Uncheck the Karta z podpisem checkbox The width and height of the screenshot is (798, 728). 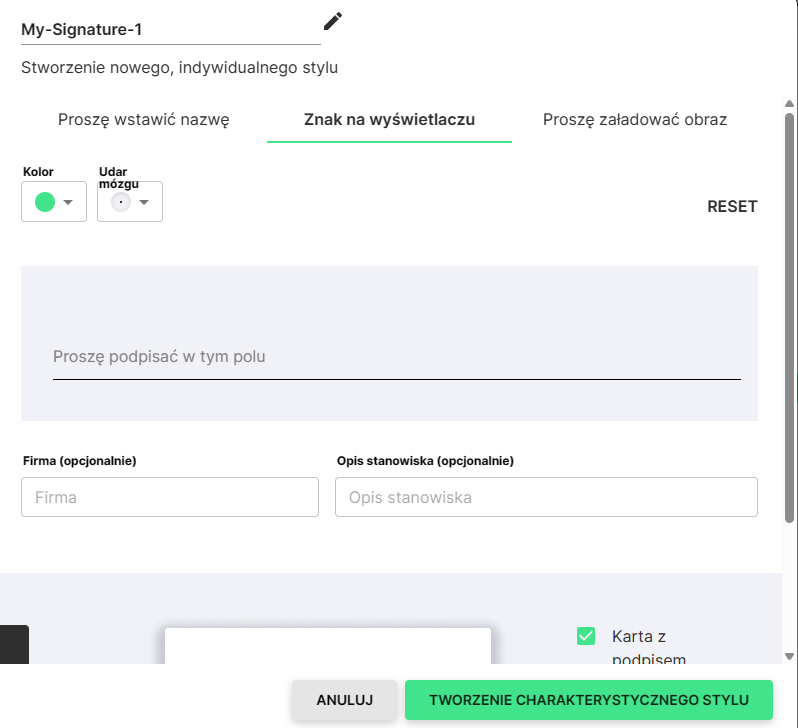[x=586, y=636]
